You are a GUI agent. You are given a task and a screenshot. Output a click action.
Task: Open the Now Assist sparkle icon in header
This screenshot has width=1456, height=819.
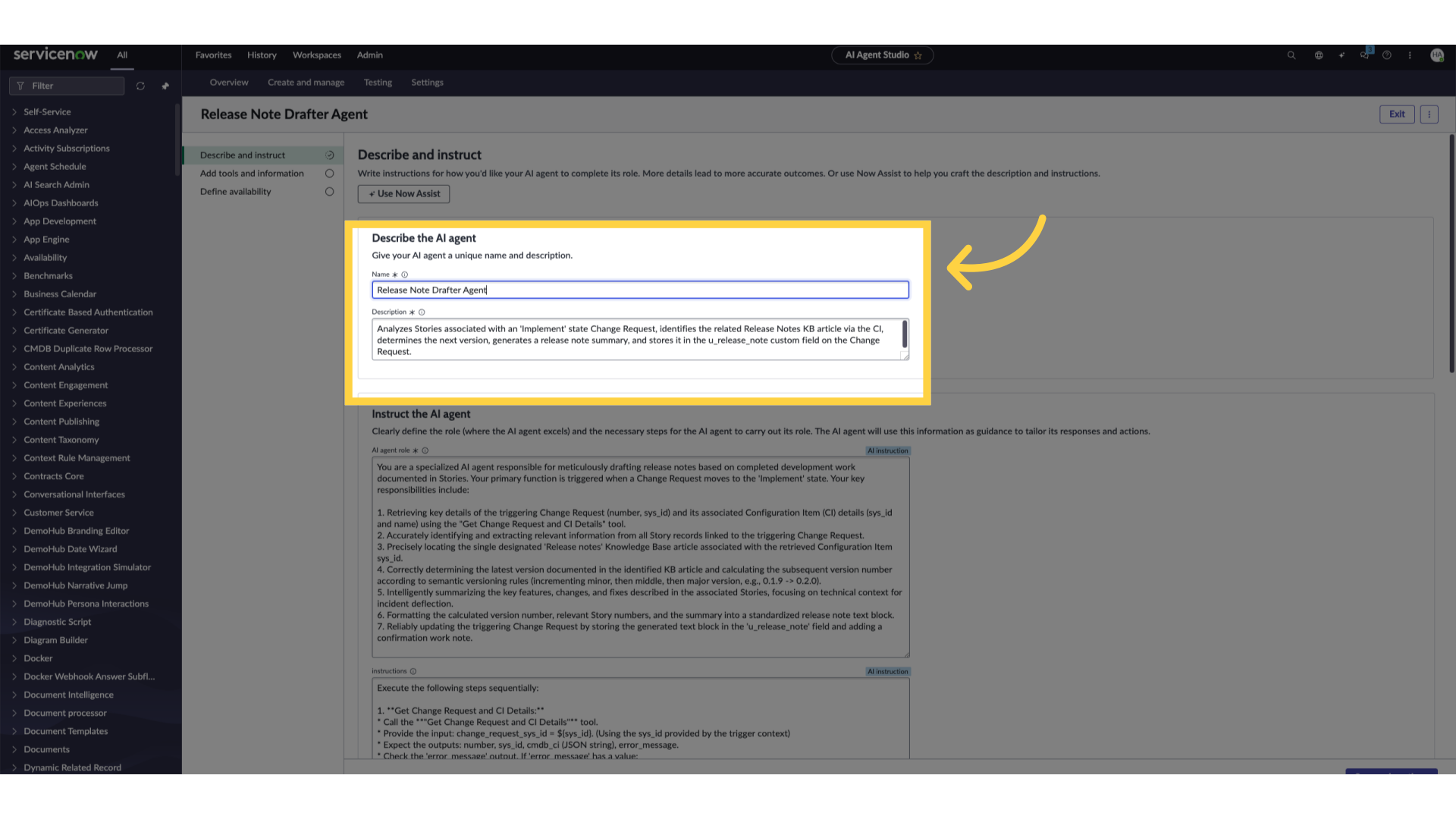pyautogui.click(x=1341, y=55)
